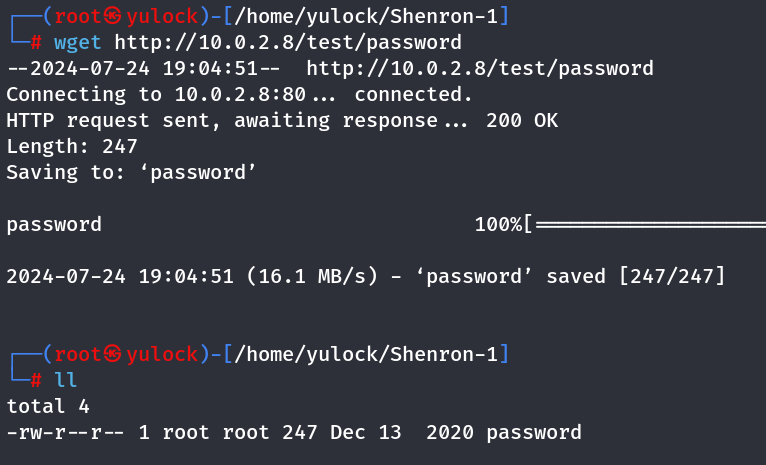766x465 pixels.
Task: Click the 'total 4' output line
Action: (48, 406)
